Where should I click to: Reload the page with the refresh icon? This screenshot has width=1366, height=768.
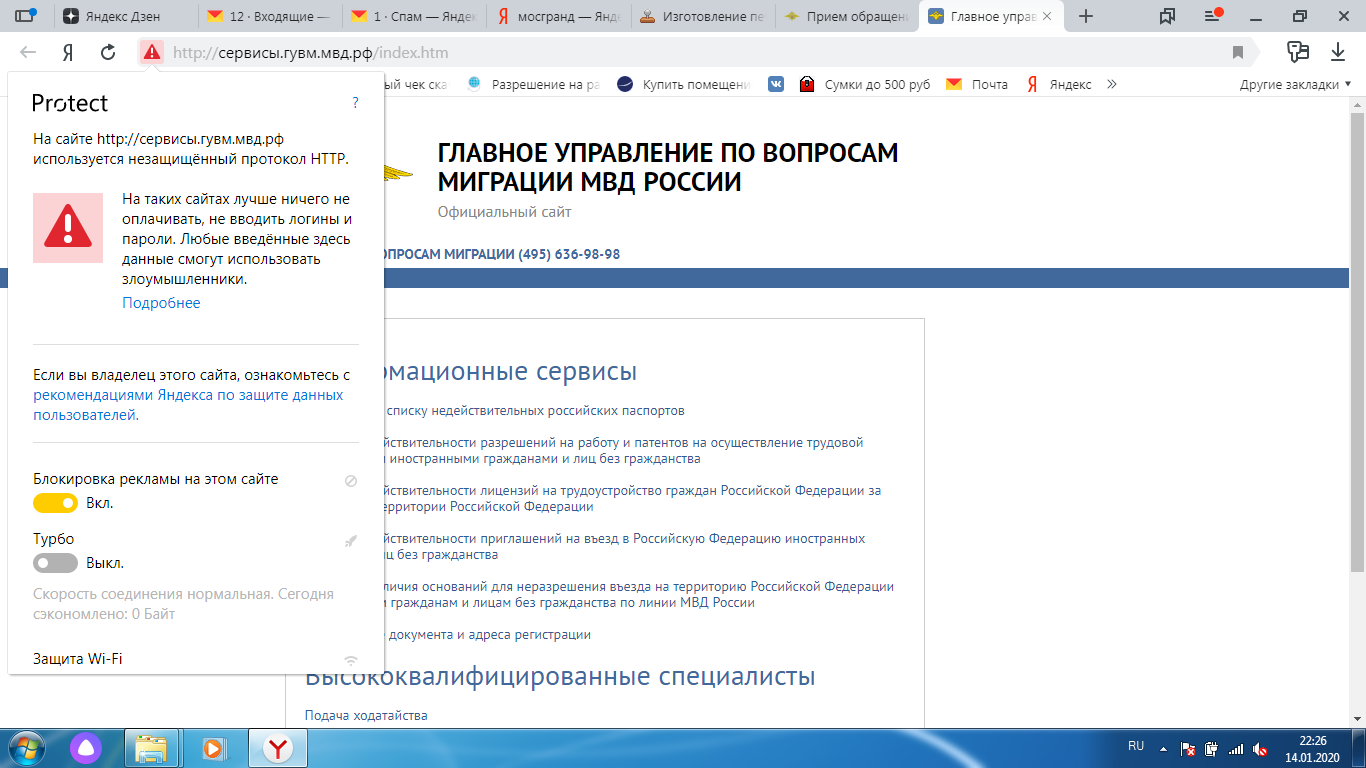tap(108, 52)
